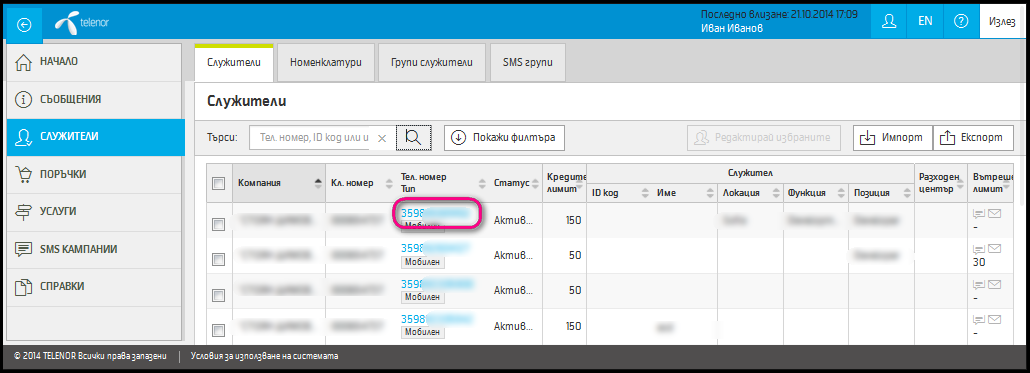Check the fourth employee row checkbox
This screenshot has width=1030, height=373.
coord(219,330)
